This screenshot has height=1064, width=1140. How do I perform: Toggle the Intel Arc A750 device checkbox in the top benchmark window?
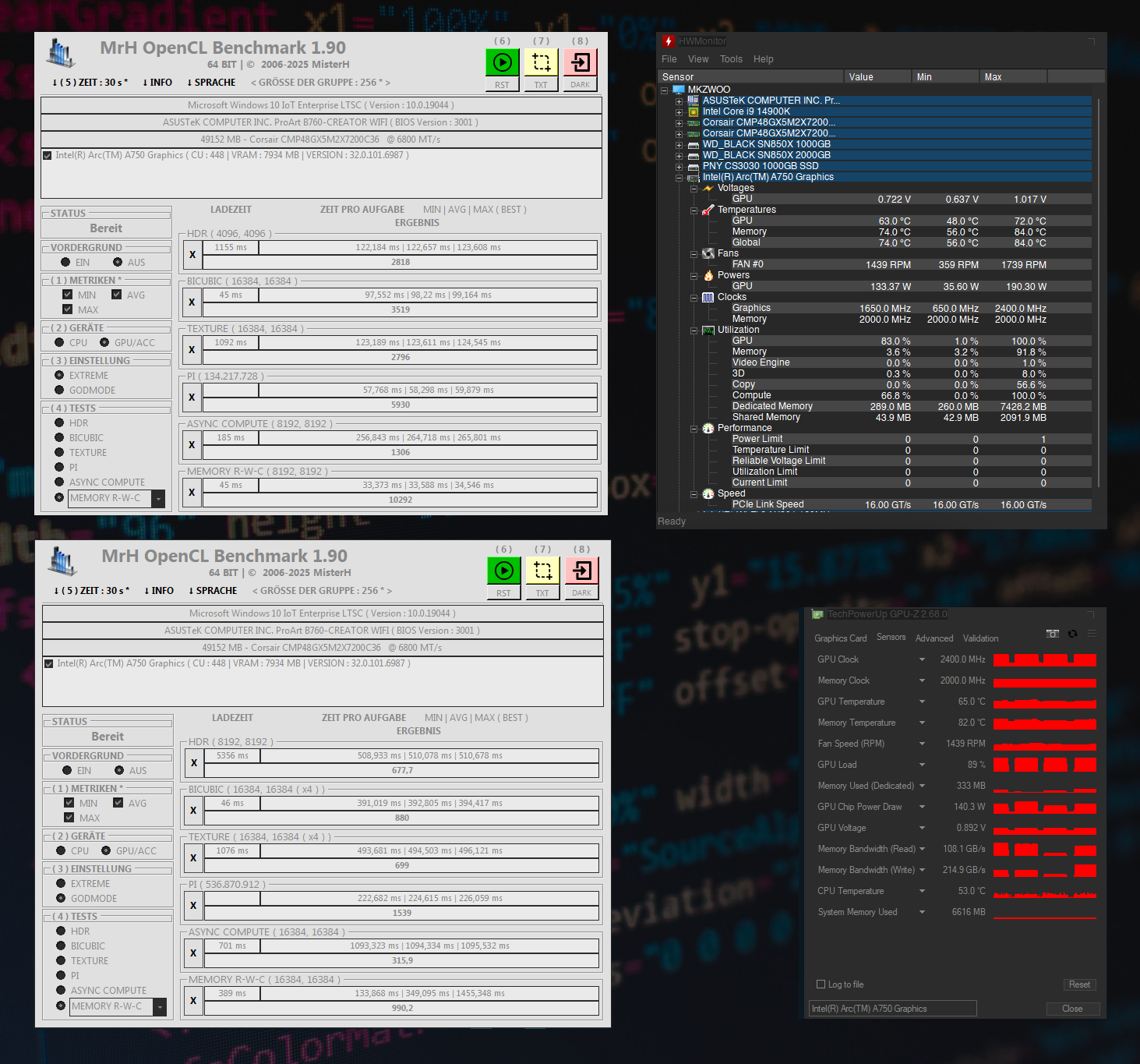[48, 155]
